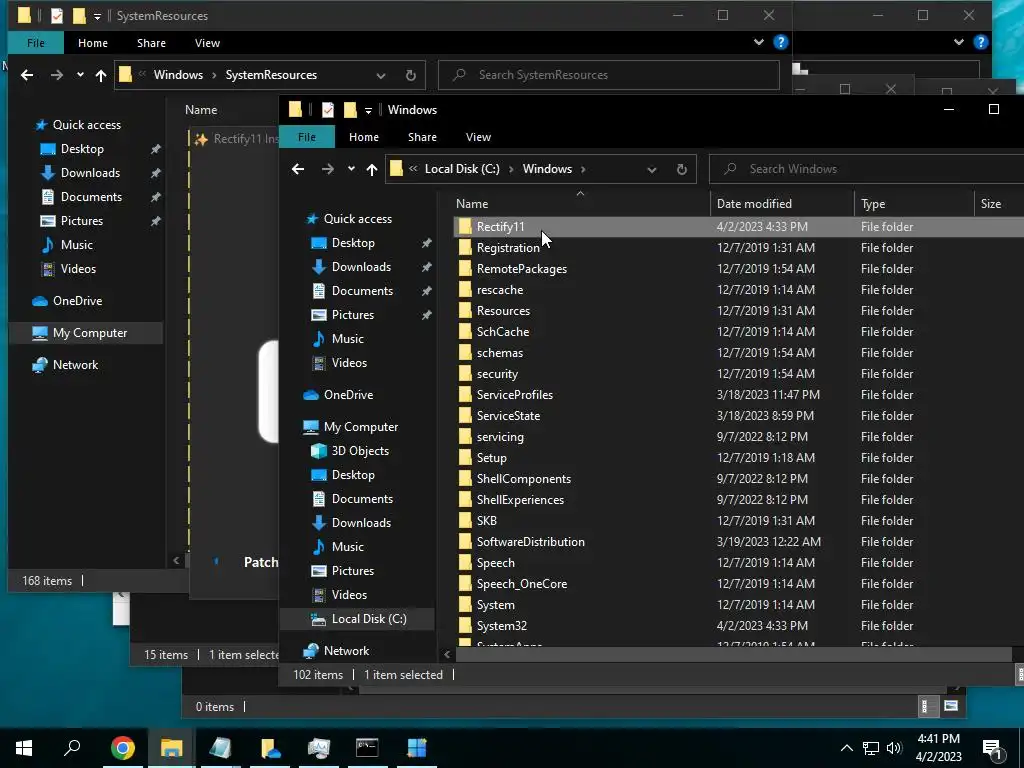
Task: Select the rescache folder
Action: tap(500, 289)
